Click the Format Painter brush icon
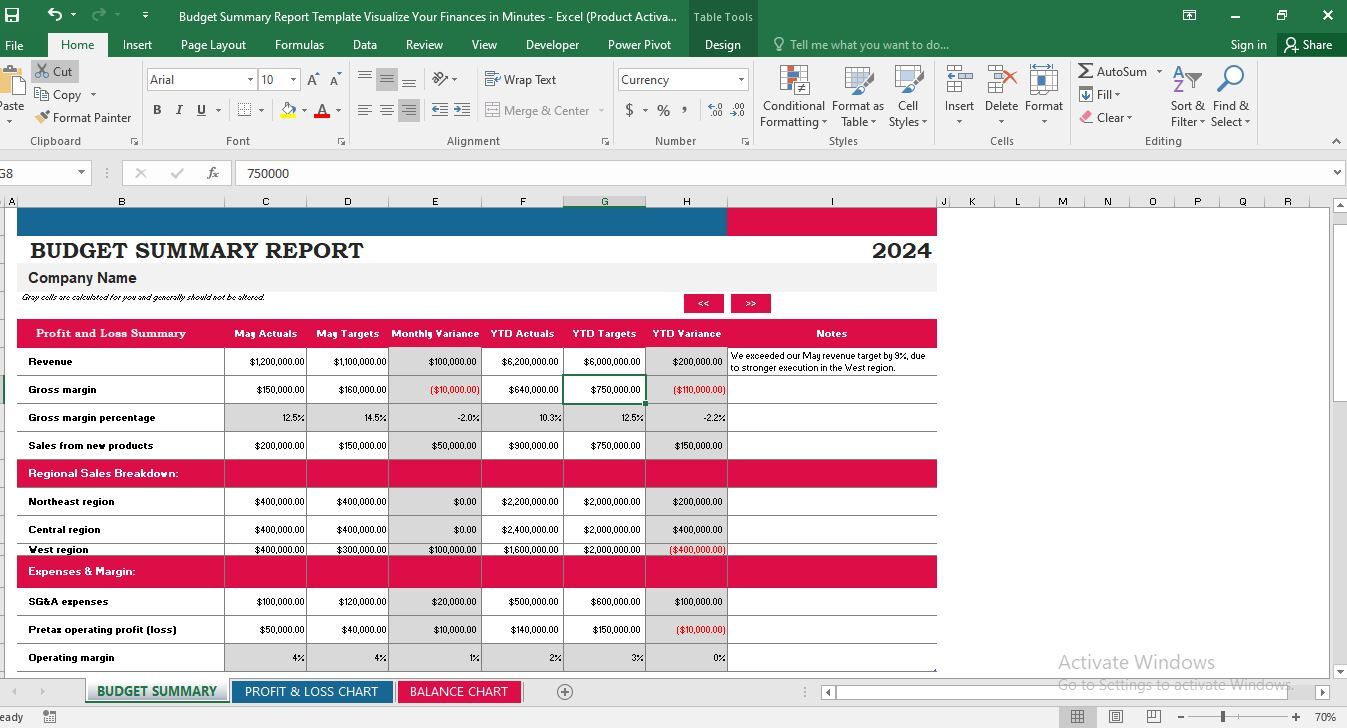1347x728 pixels. point(42,117)
